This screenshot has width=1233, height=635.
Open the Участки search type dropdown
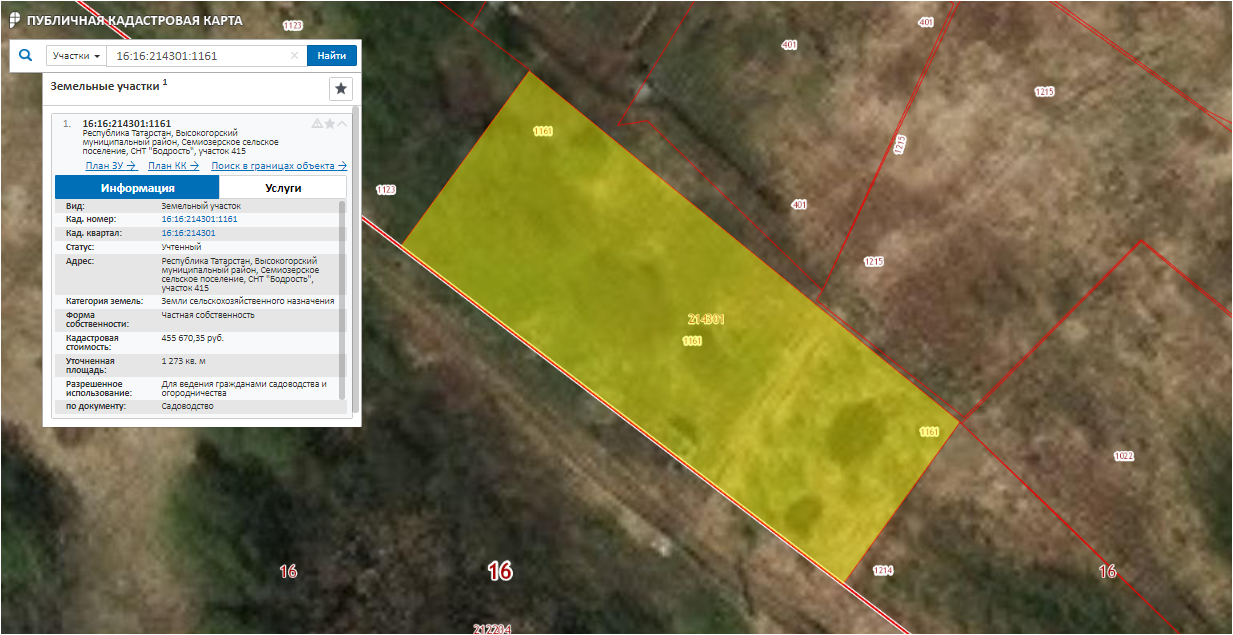click(76, 56)
